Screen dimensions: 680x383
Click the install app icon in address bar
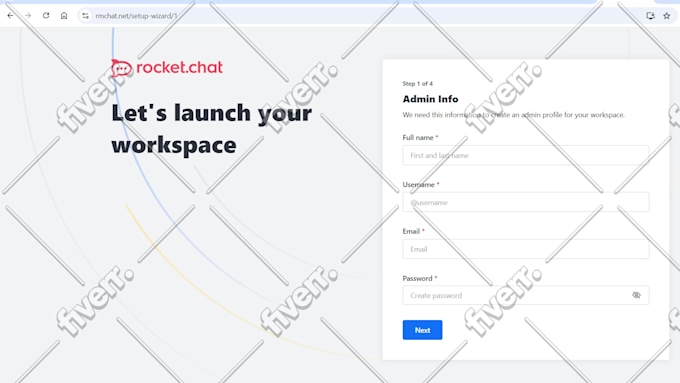[650, 16]
